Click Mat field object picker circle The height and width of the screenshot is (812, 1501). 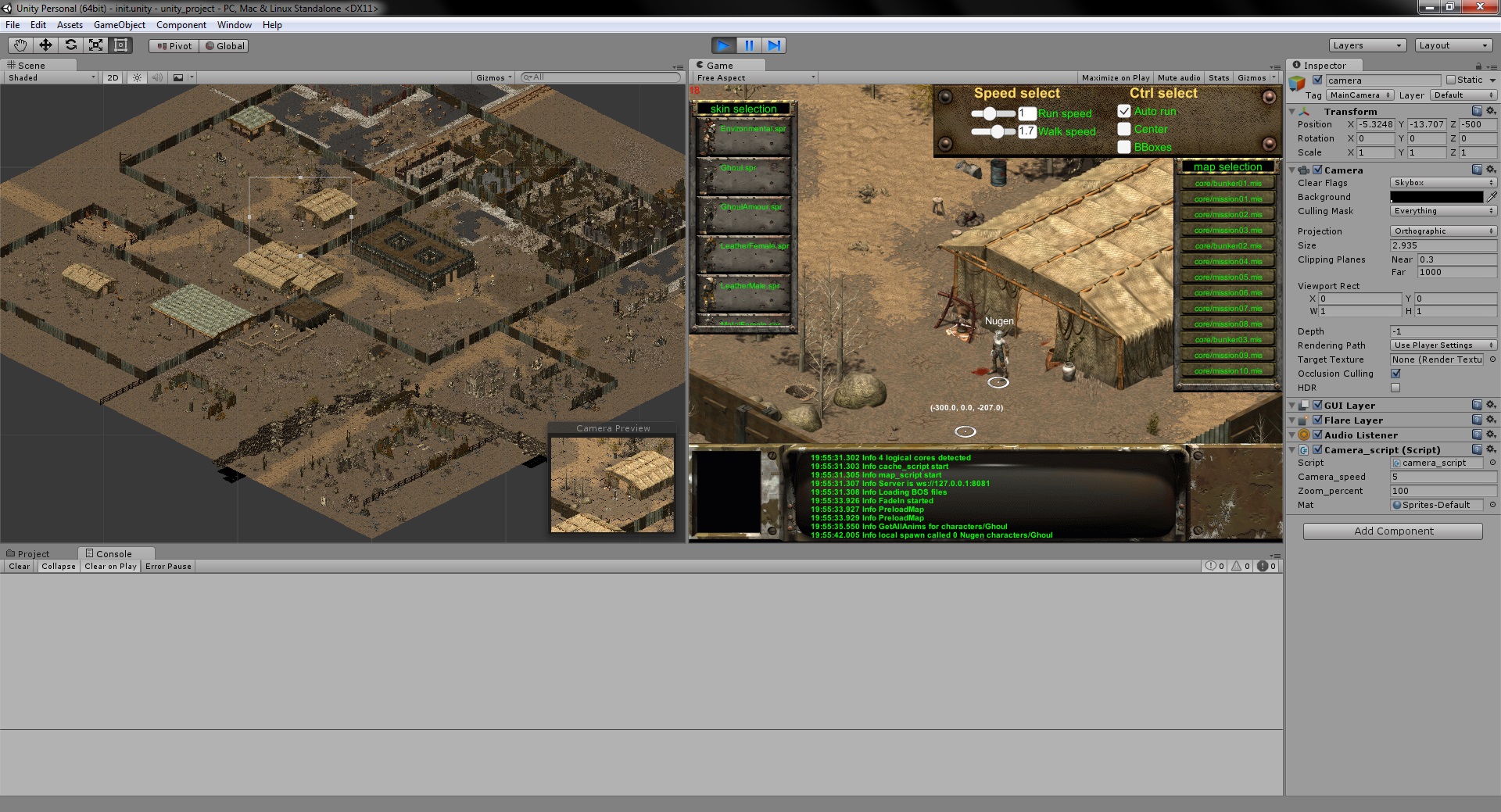pyautogui.click(x=1492, y=505)
